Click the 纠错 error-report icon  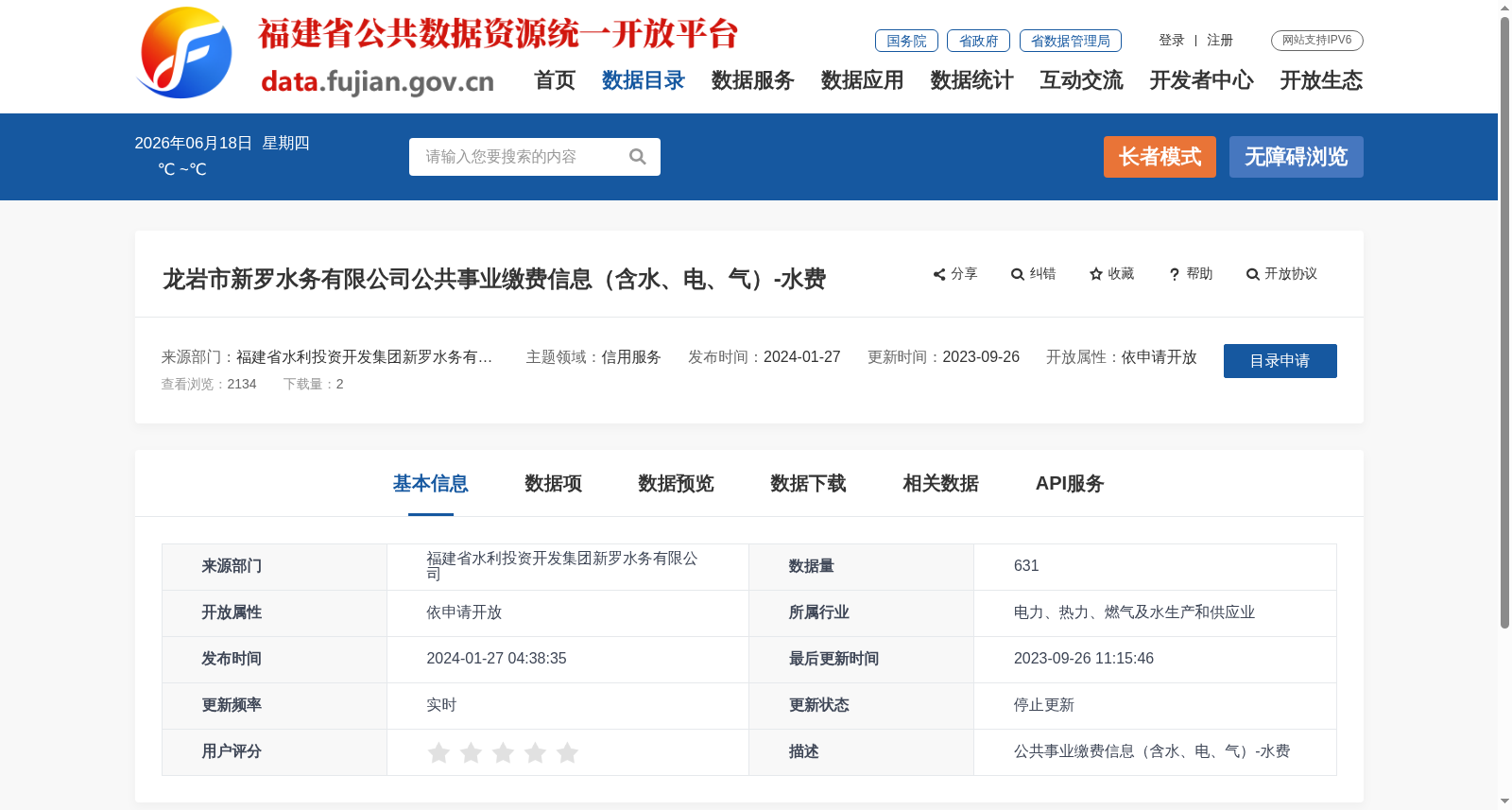click(x=1018, y=274)
